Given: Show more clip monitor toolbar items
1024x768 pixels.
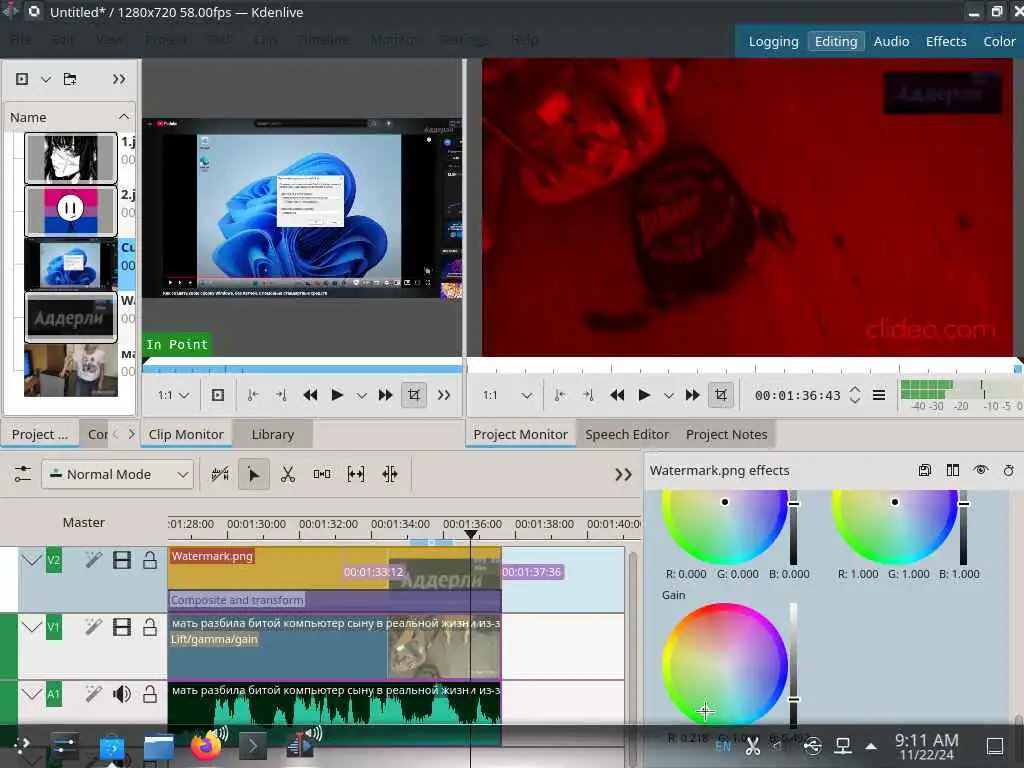Looking at the screenshot, I should 444,395.
